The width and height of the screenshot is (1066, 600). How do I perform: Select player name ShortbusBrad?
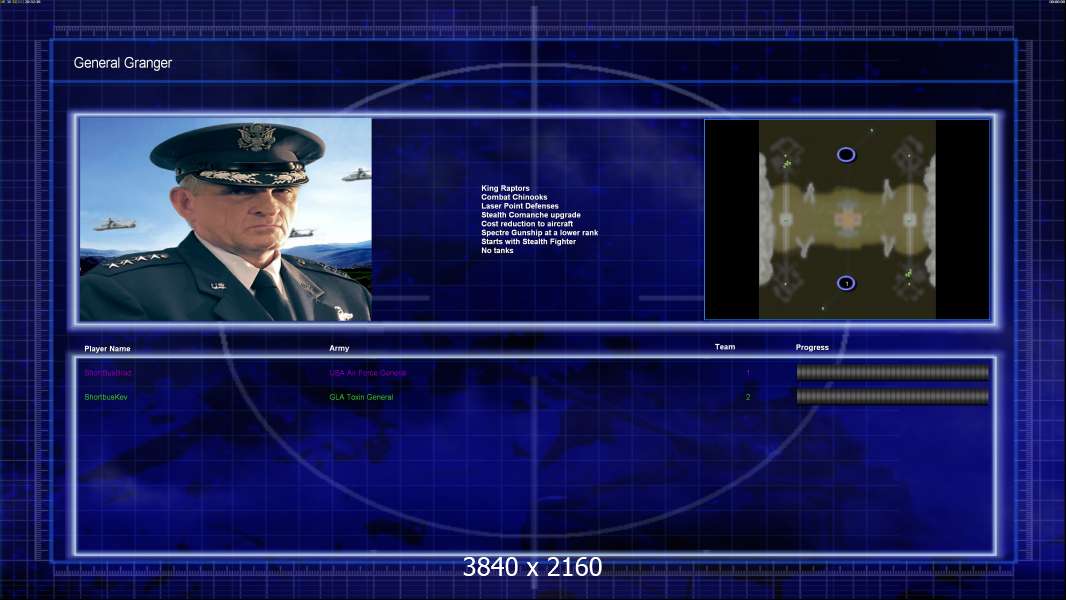point(108,373)
